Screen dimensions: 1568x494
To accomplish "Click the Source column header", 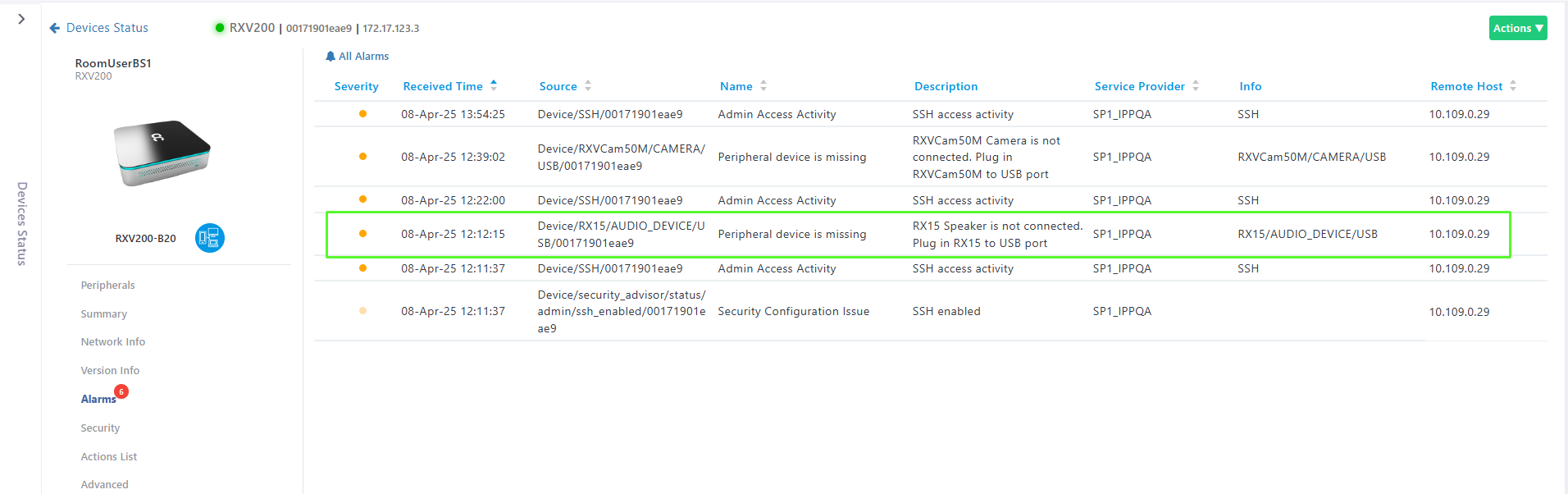I will 558,86.
